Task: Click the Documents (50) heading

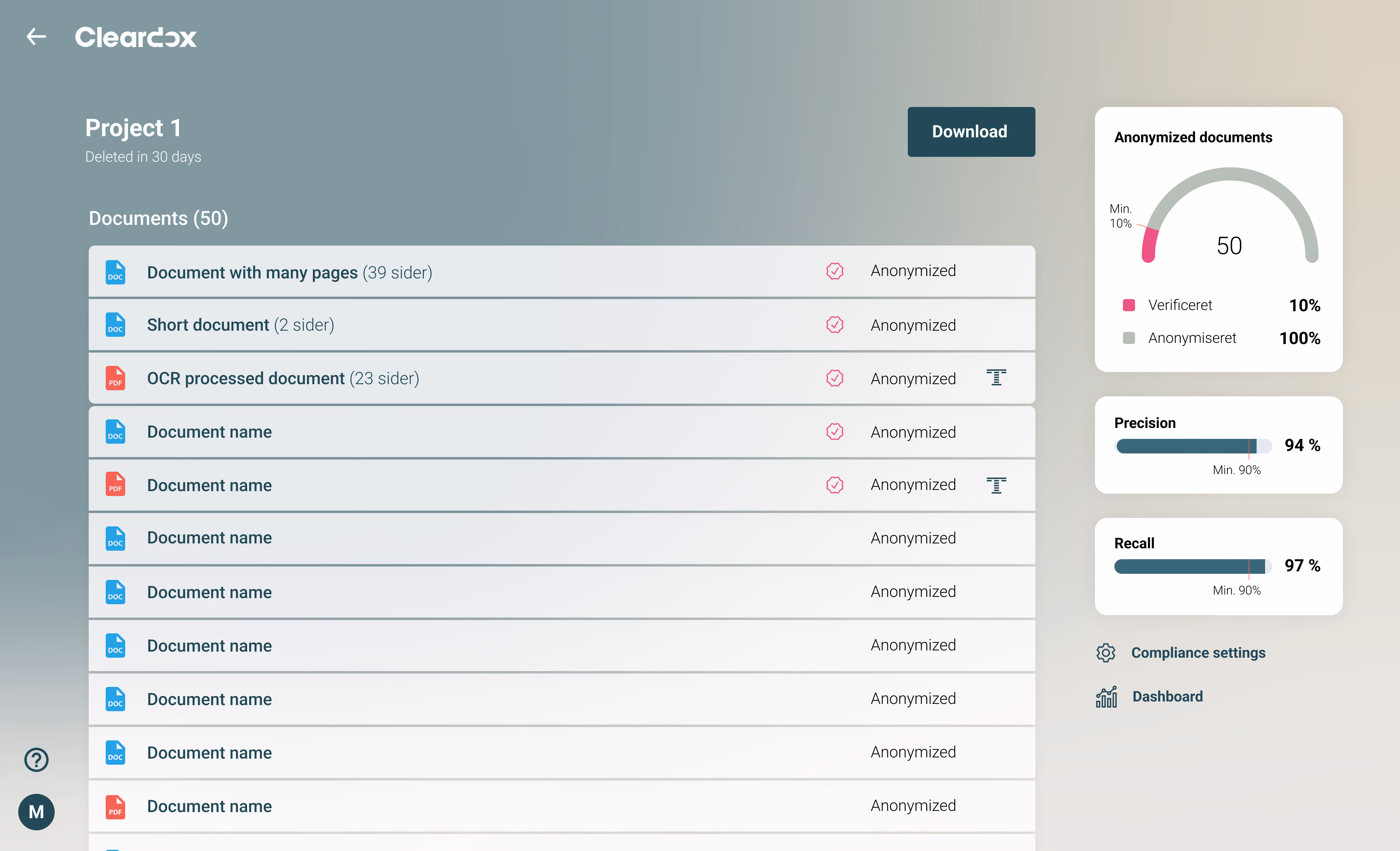Action: [x=159, y=218]
